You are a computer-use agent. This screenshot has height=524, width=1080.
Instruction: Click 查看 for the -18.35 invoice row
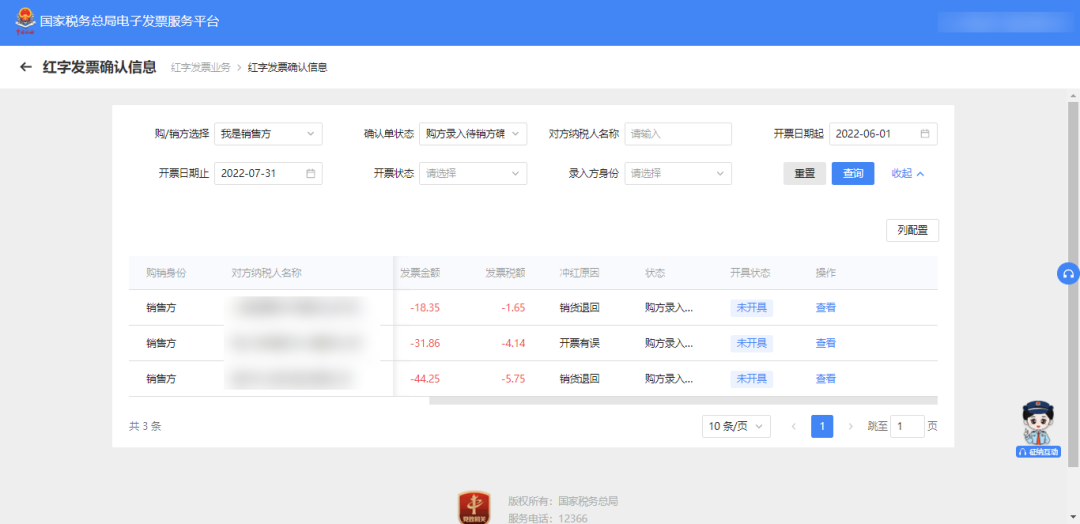[825, 308]
